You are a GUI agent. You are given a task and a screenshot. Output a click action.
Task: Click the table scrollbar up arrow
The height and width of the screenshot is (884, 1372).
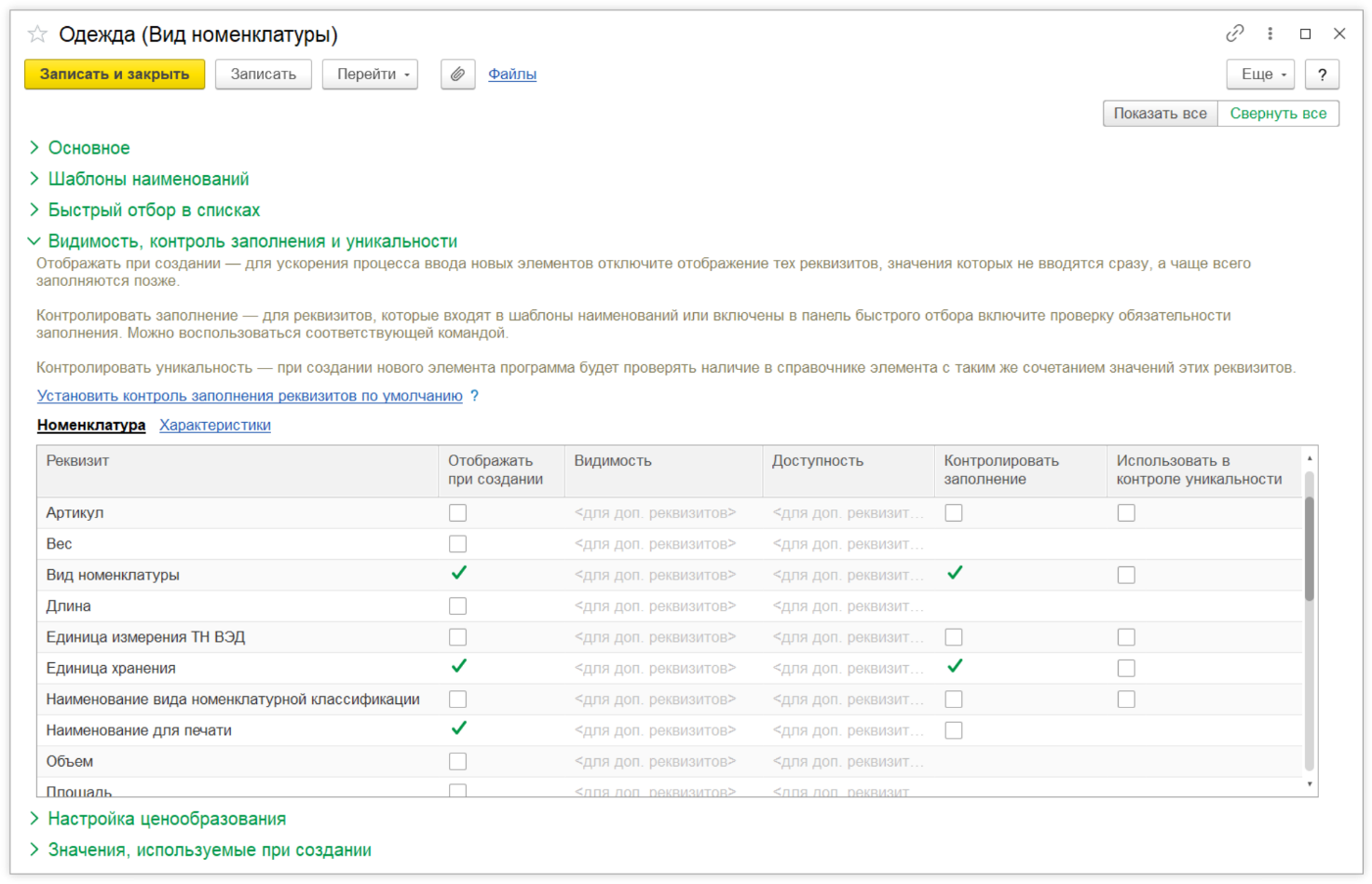1310,458
